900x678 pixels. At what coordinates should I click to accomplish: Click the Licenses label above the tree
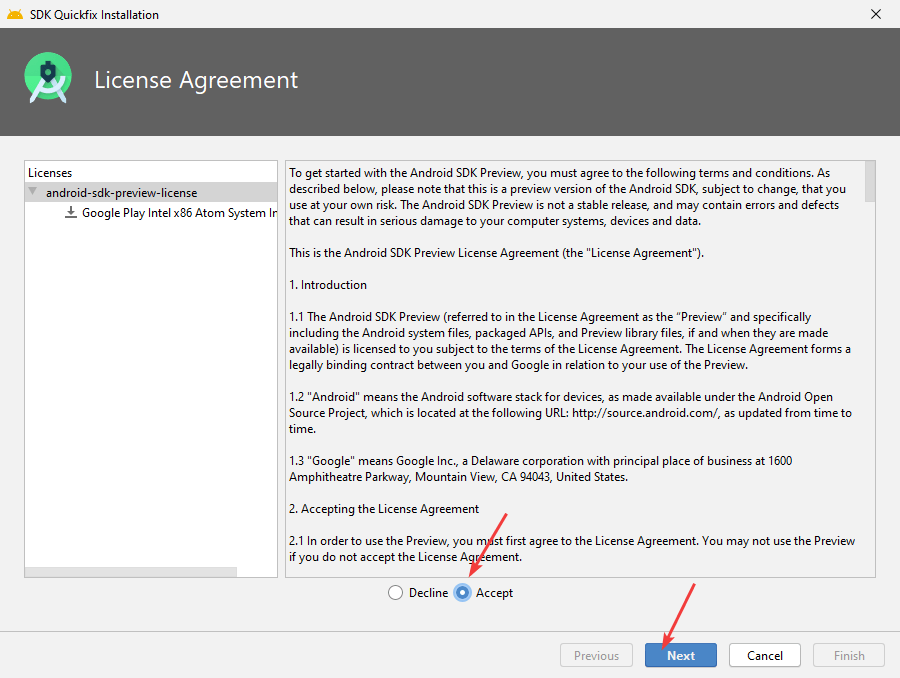(50, 173)
